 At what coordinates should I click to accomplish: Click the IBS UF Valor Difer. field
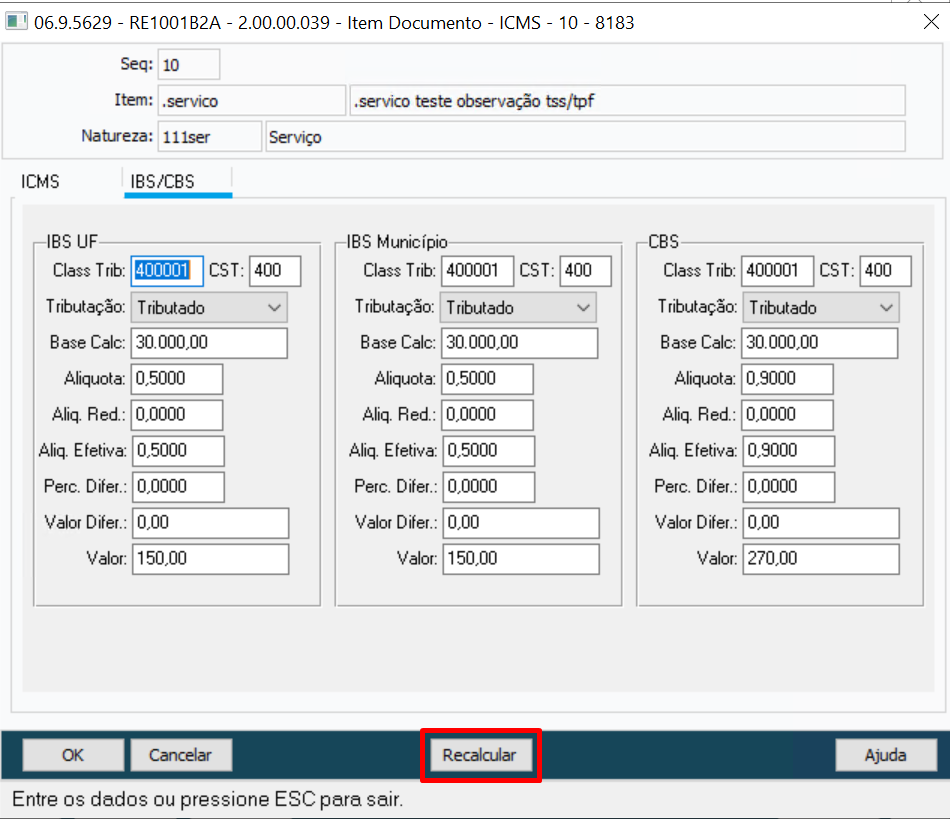tap(210, 523)
